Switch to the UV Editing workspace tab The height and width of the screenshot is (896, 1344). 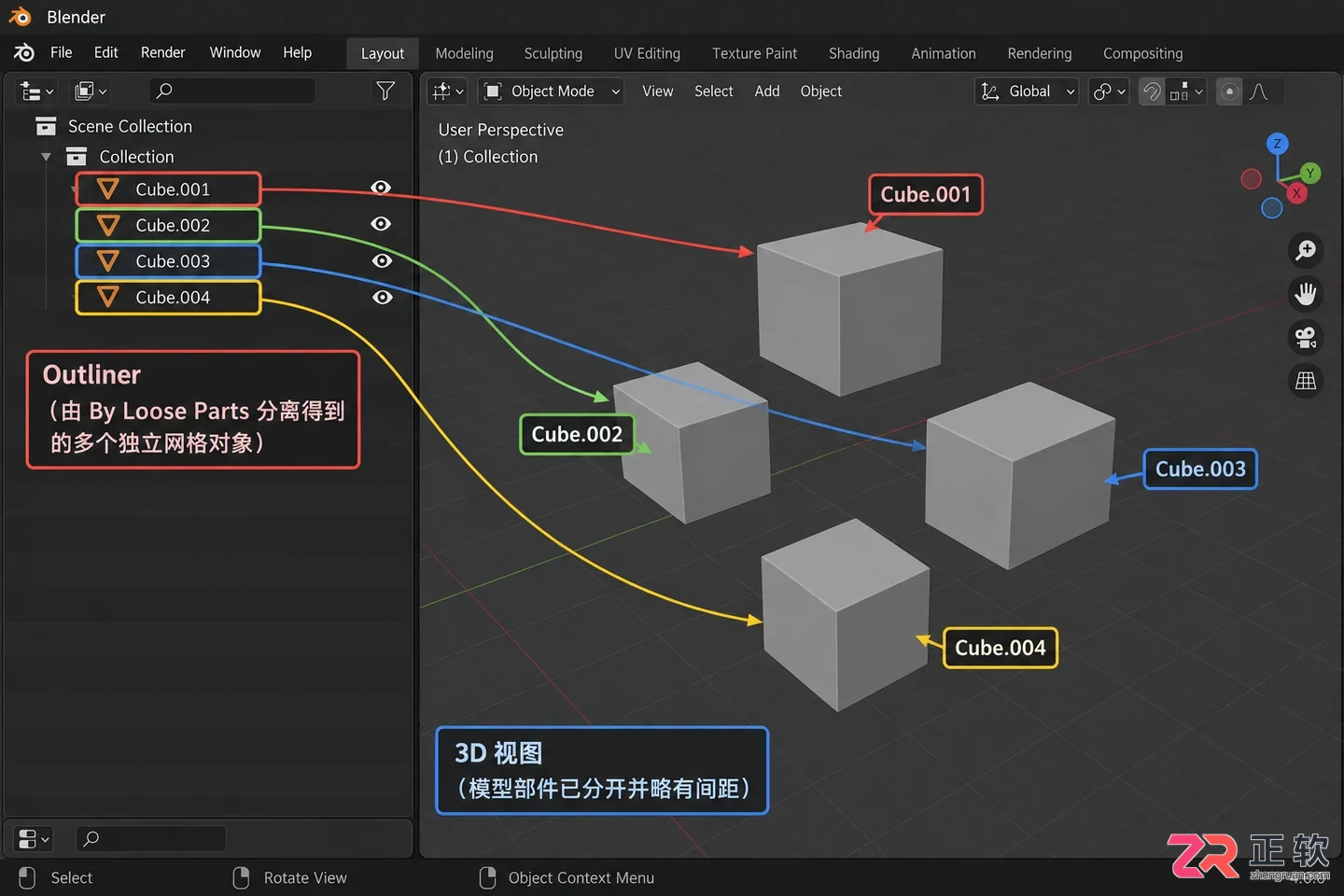pos(647,53)
